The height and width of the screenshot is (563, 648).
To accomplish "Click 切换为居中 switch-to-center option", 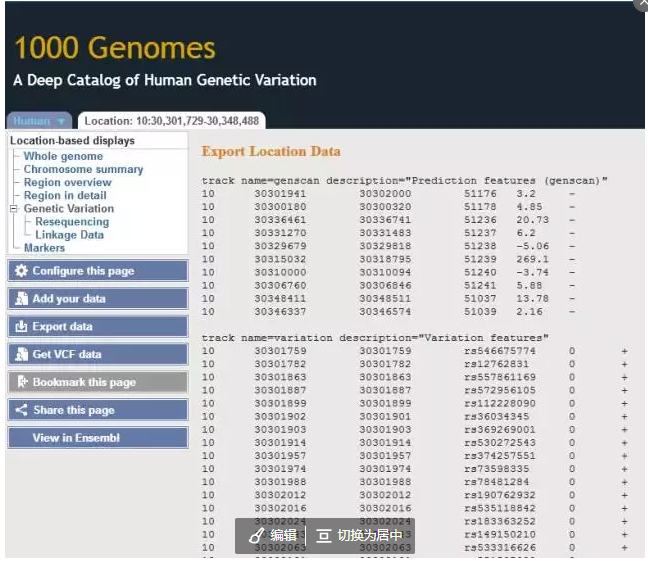I will 370,536.
